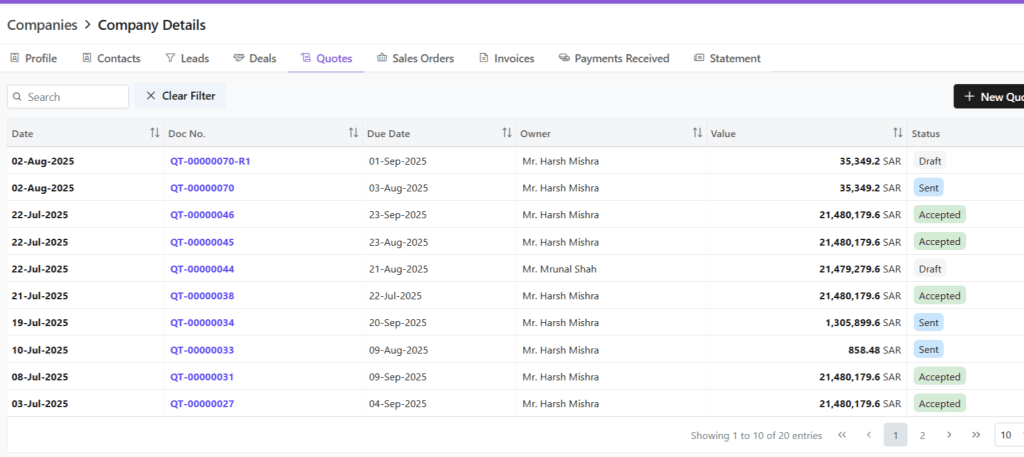
Task: Open rows-per-page dropdown showing 10
Action: pyautogui.click(x=1008, y=435)
